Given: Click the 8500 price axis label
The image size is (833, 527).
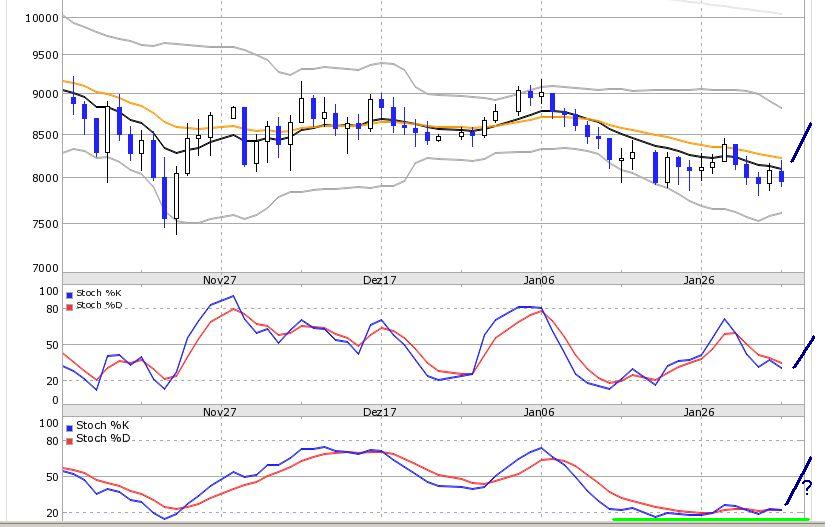Looking at the screenshot, I should point(45,135).
